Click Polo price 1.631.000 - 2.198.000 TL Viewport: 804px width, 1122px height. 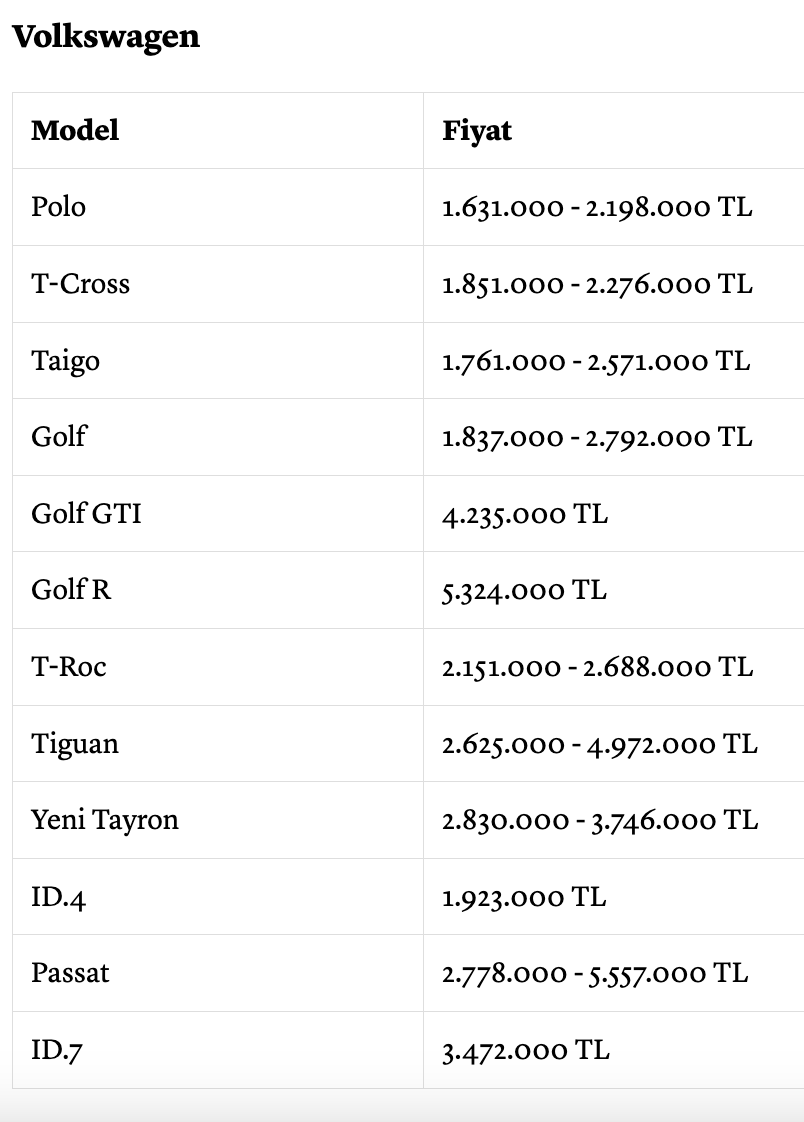[597, 208]
